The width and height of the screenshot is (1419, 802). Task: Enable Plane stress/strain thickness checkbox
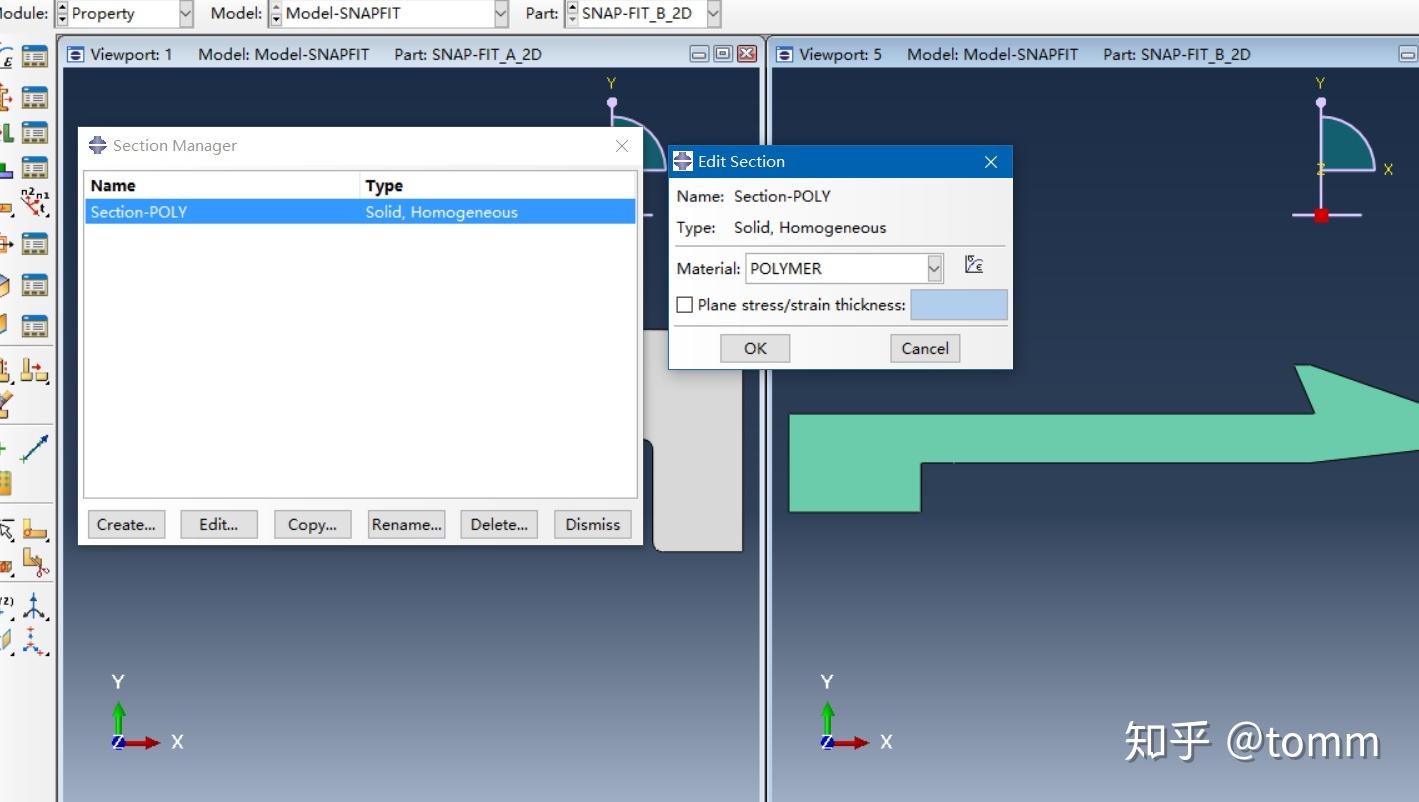point(685,305)
